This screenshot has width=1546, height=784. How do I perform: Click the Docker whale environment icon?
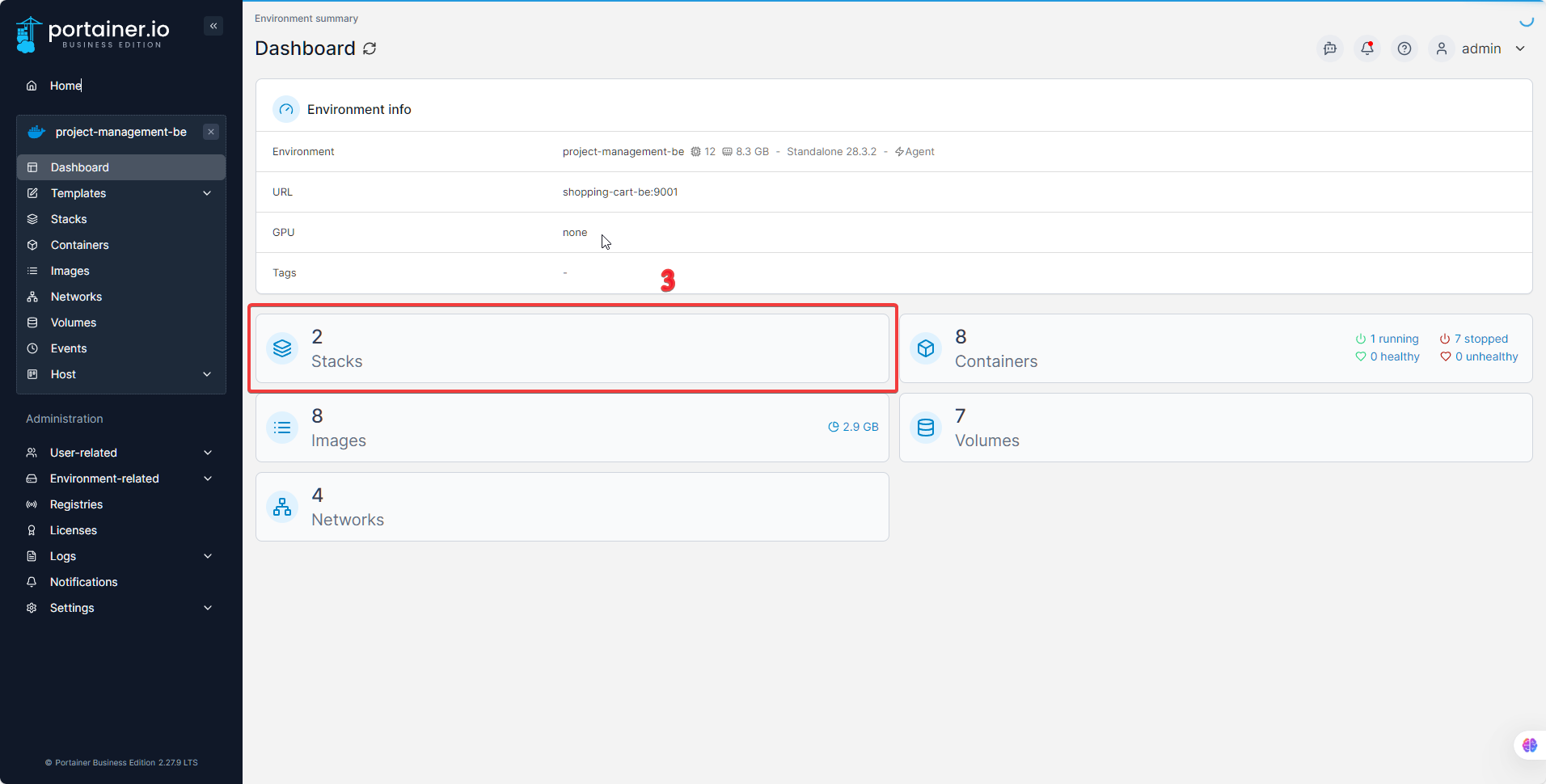(36, 132)
